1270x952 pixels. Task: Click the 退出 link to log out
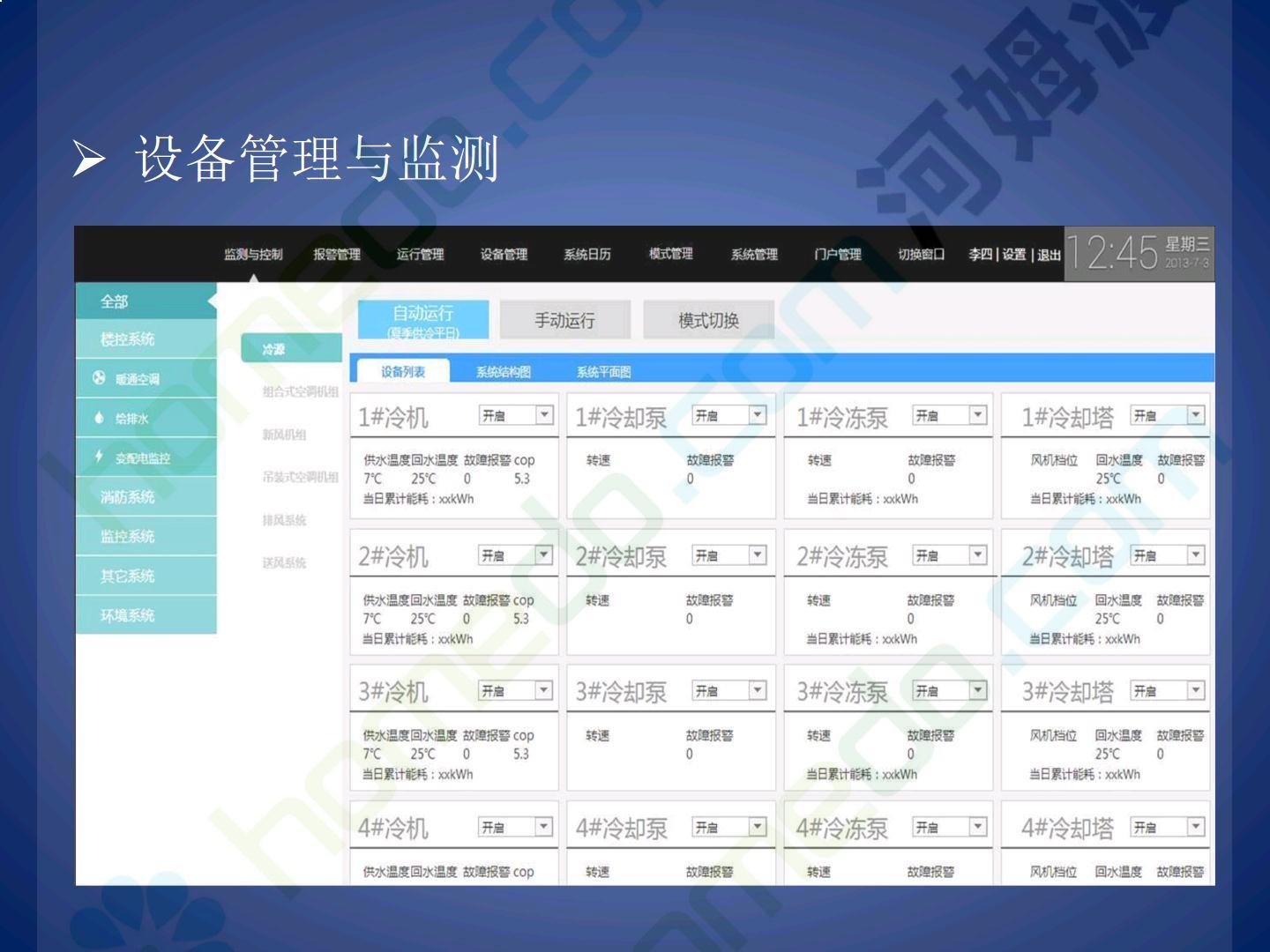click(x=1049, y=255)
